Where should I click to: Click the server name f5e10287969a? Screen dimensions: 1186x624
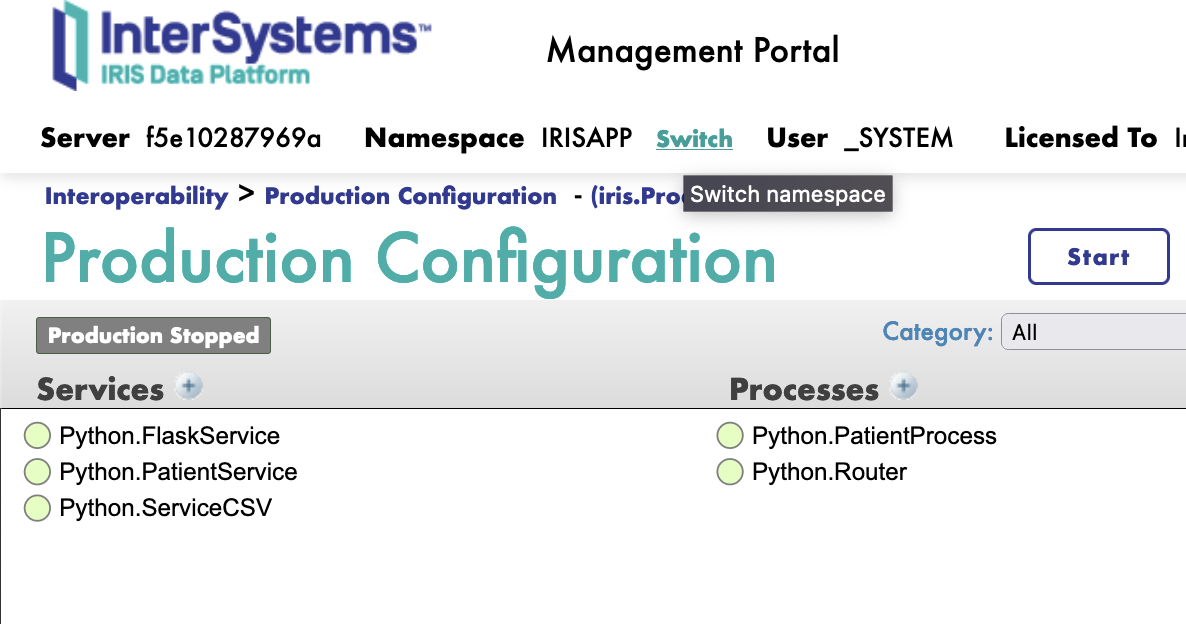pos(233,139)
